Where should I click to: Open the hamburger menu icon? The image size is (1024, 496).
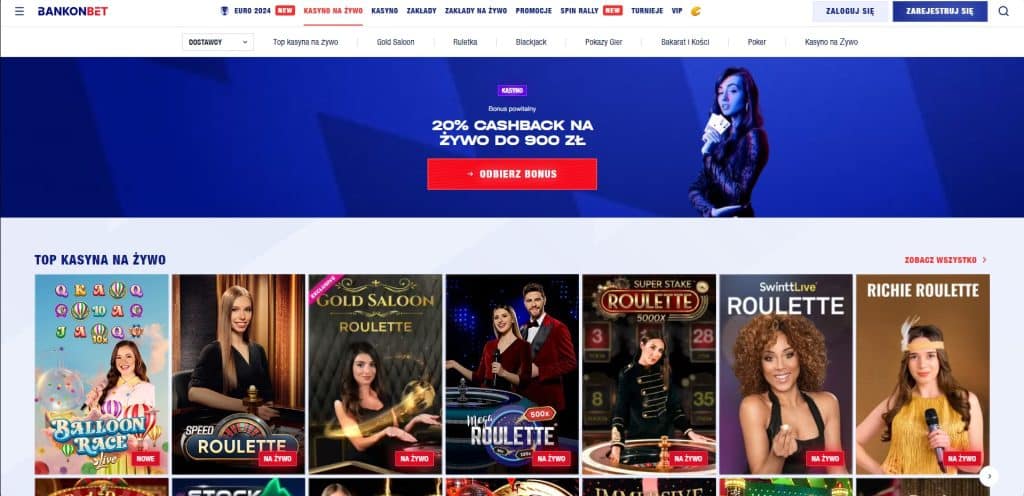[x=19, y=11]
